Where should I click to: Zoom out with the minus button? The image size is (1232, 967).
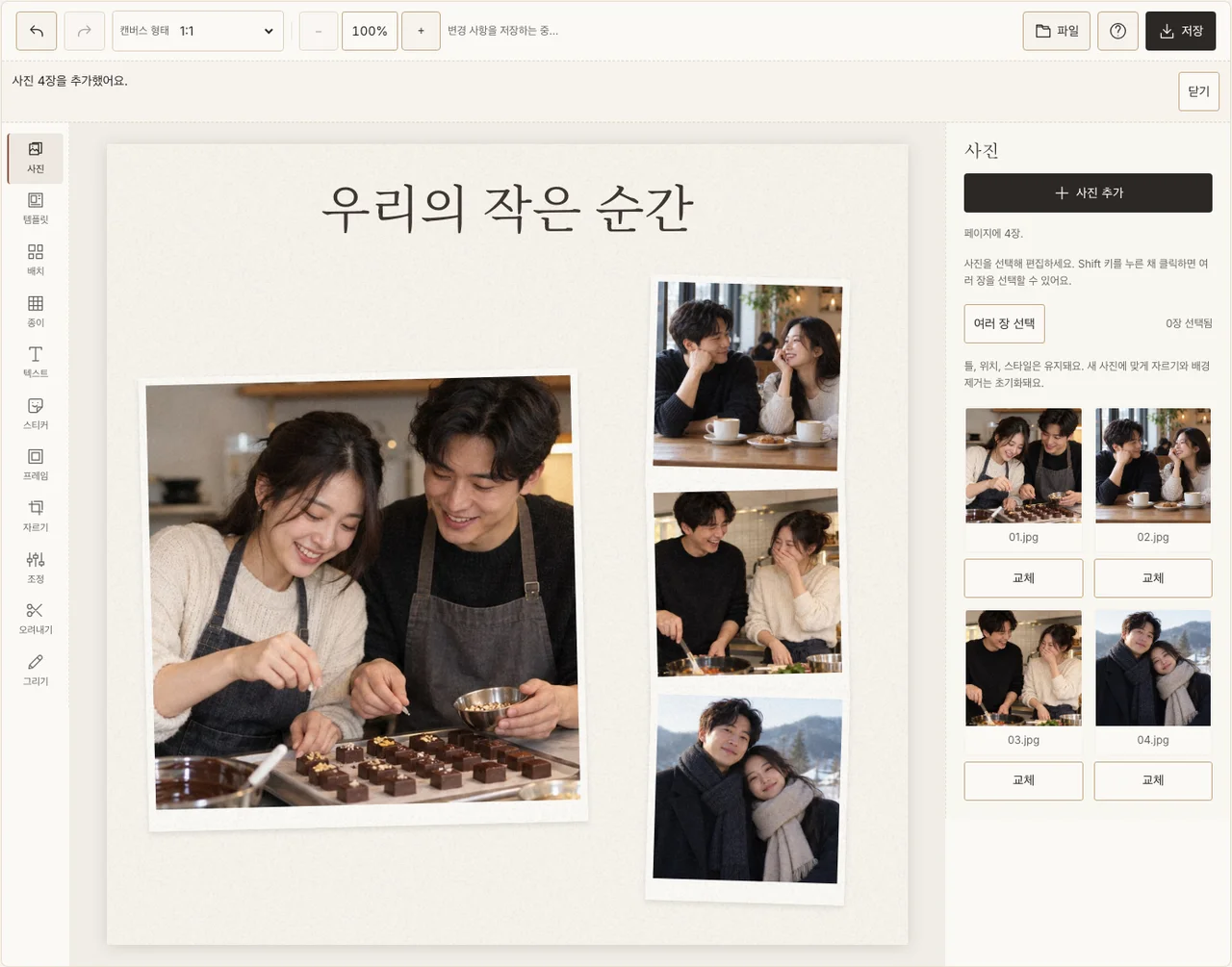[319, 31]
